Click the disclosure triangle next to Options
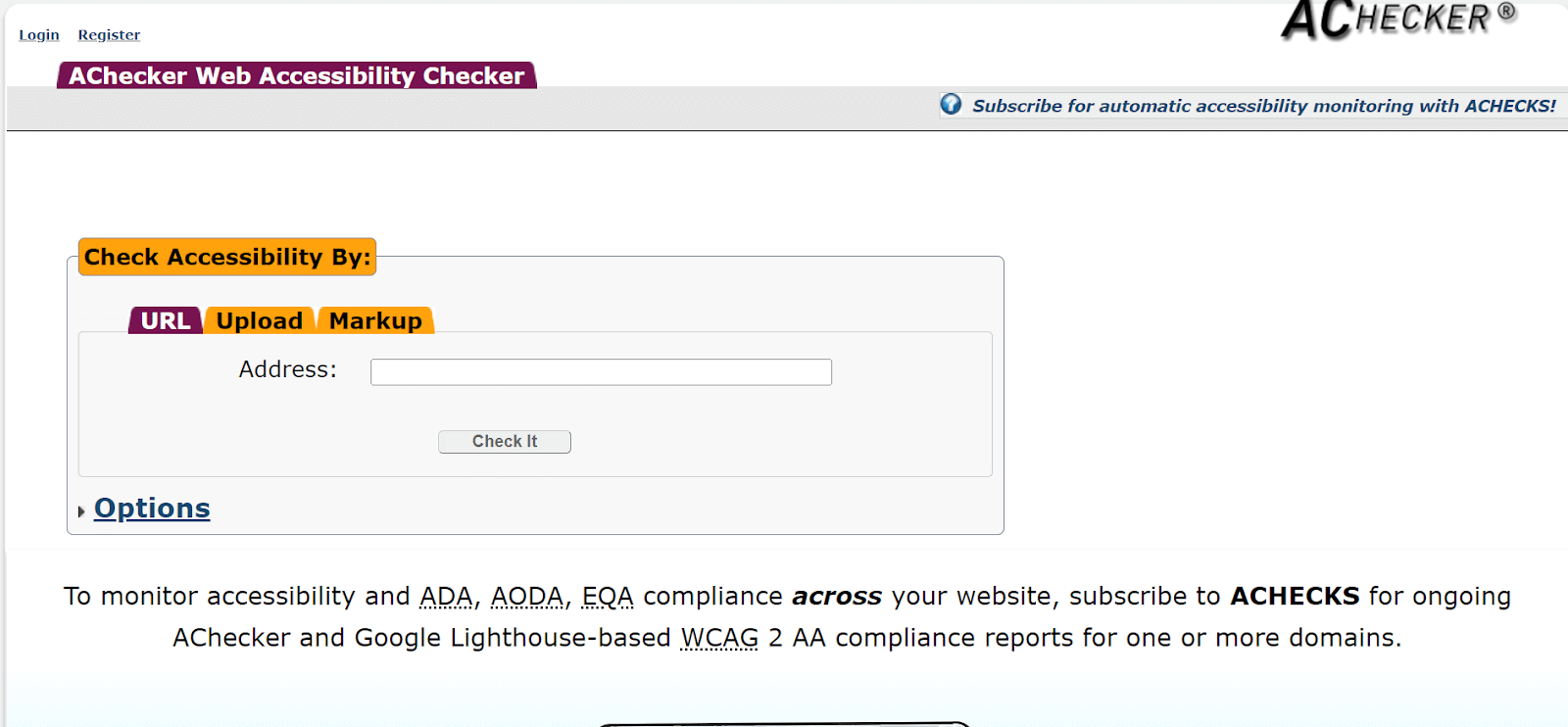The height and width of the screenshot is (727, 1568). [x=82, y=510]
